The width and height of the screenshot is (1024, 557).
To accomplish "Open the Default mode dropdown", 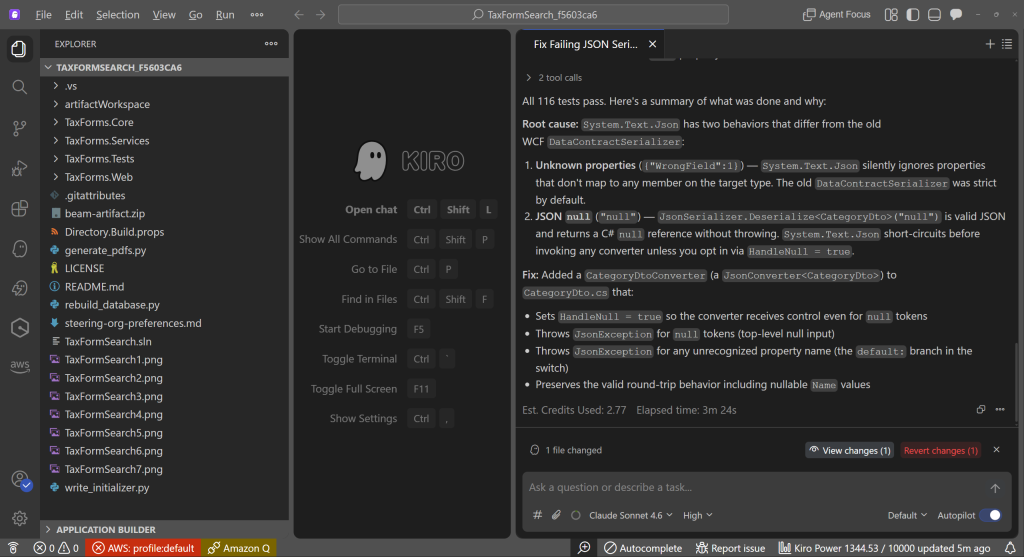I will click(x=907, y=515).
